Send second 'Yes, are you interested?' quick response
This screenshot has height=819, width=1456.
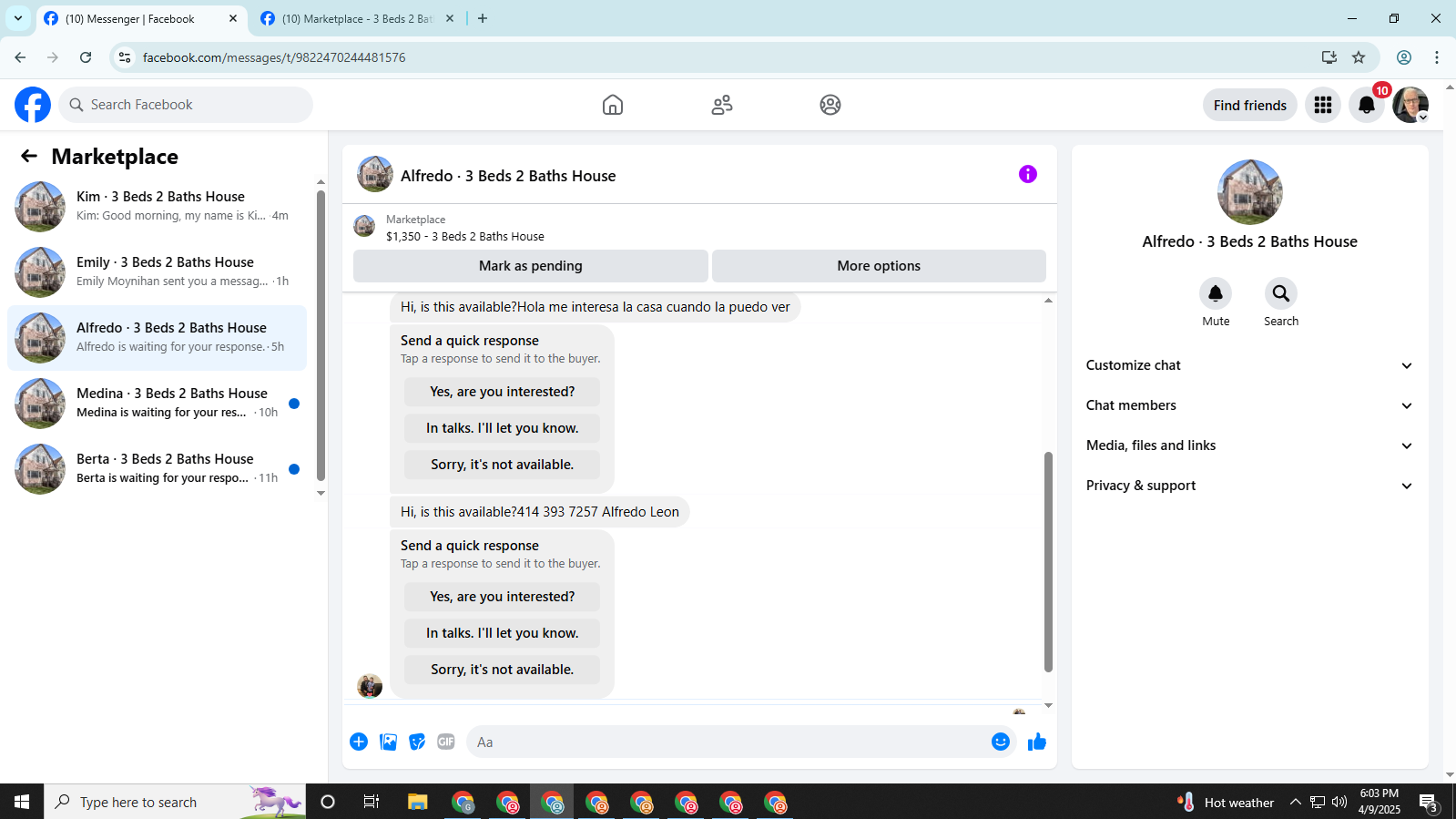[x=503, y=597]
